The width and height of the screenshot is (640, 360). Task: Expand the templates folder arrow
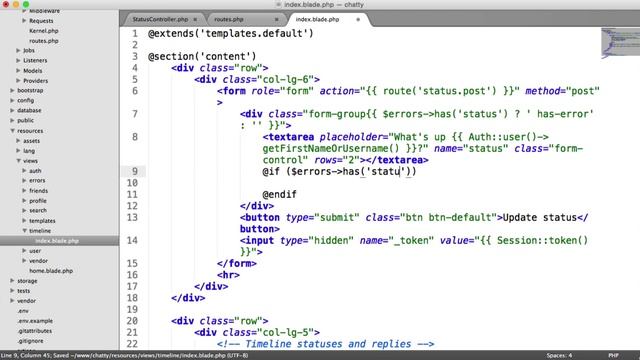coord(24,220)
